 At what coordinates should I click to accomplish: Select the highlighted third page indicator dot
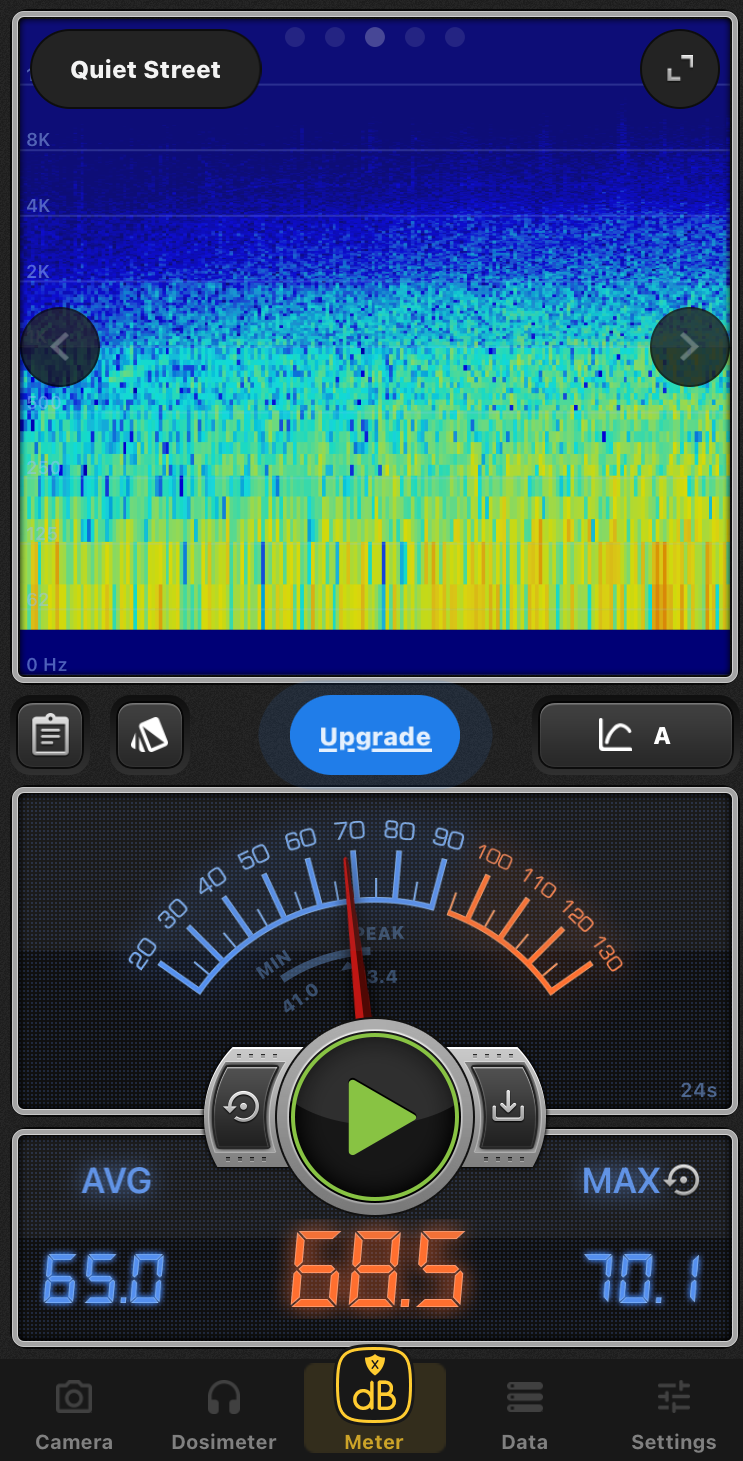pyautogui.click(x=375, y=37)
